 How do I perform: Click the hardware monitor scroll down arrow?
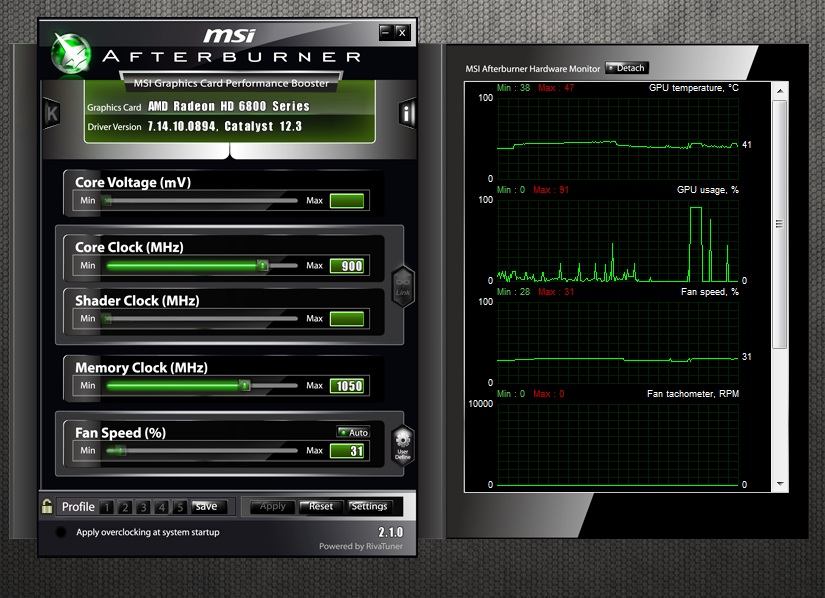pos(780,483)
